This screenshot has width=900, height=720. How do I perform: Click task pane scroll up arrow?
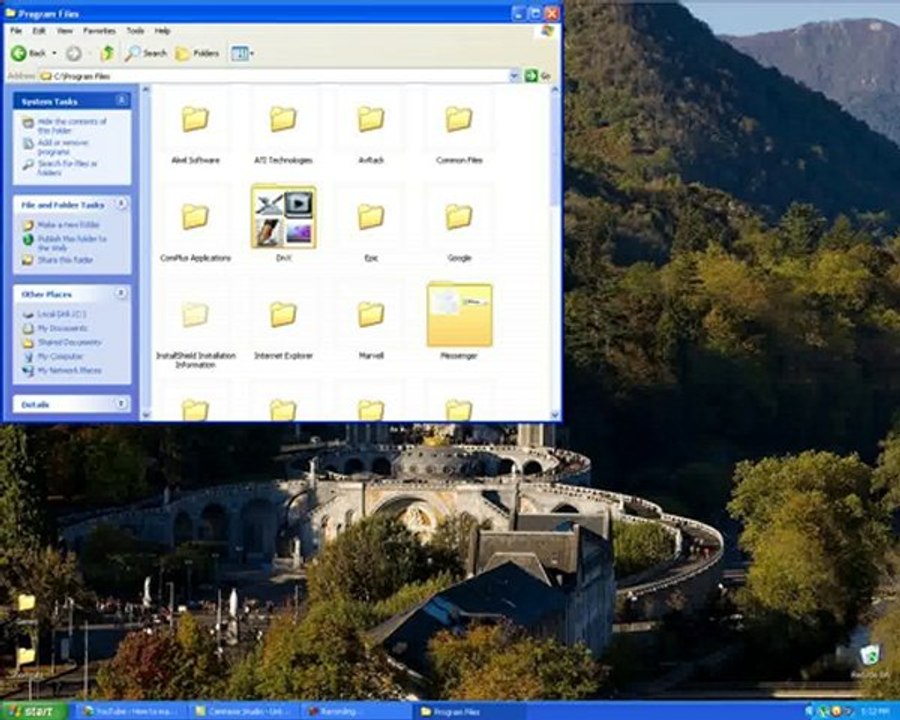click(146, 90)
